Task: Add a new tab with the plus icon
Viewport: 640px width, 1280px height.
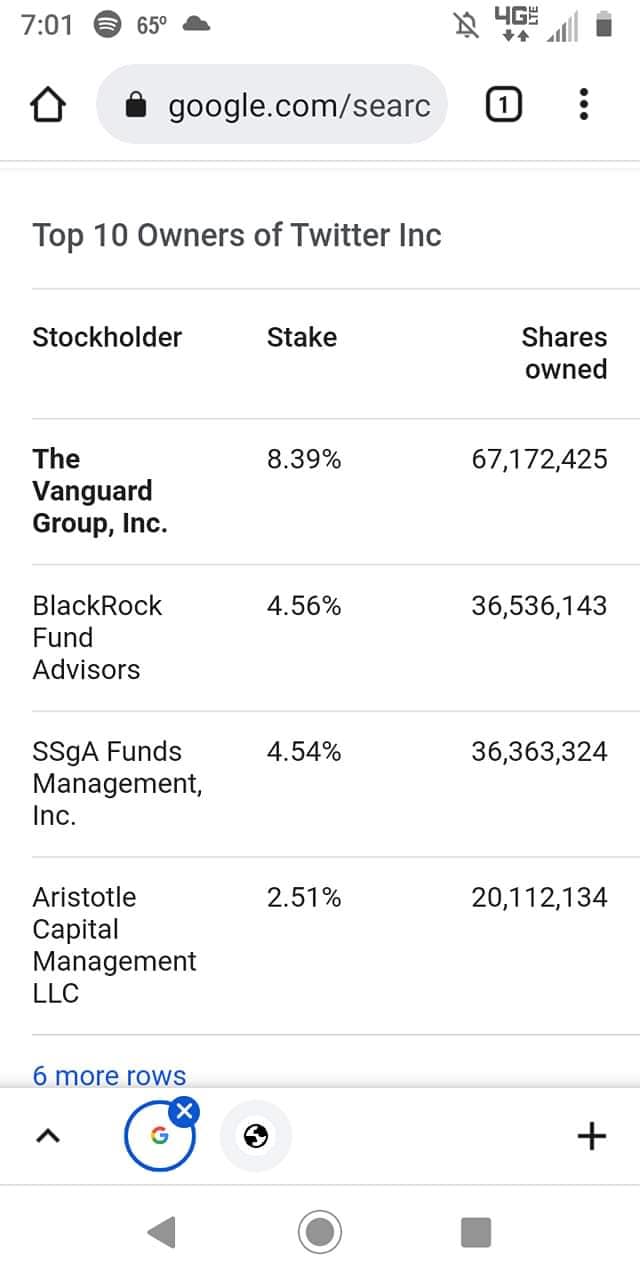Action: pos(592,1136)
